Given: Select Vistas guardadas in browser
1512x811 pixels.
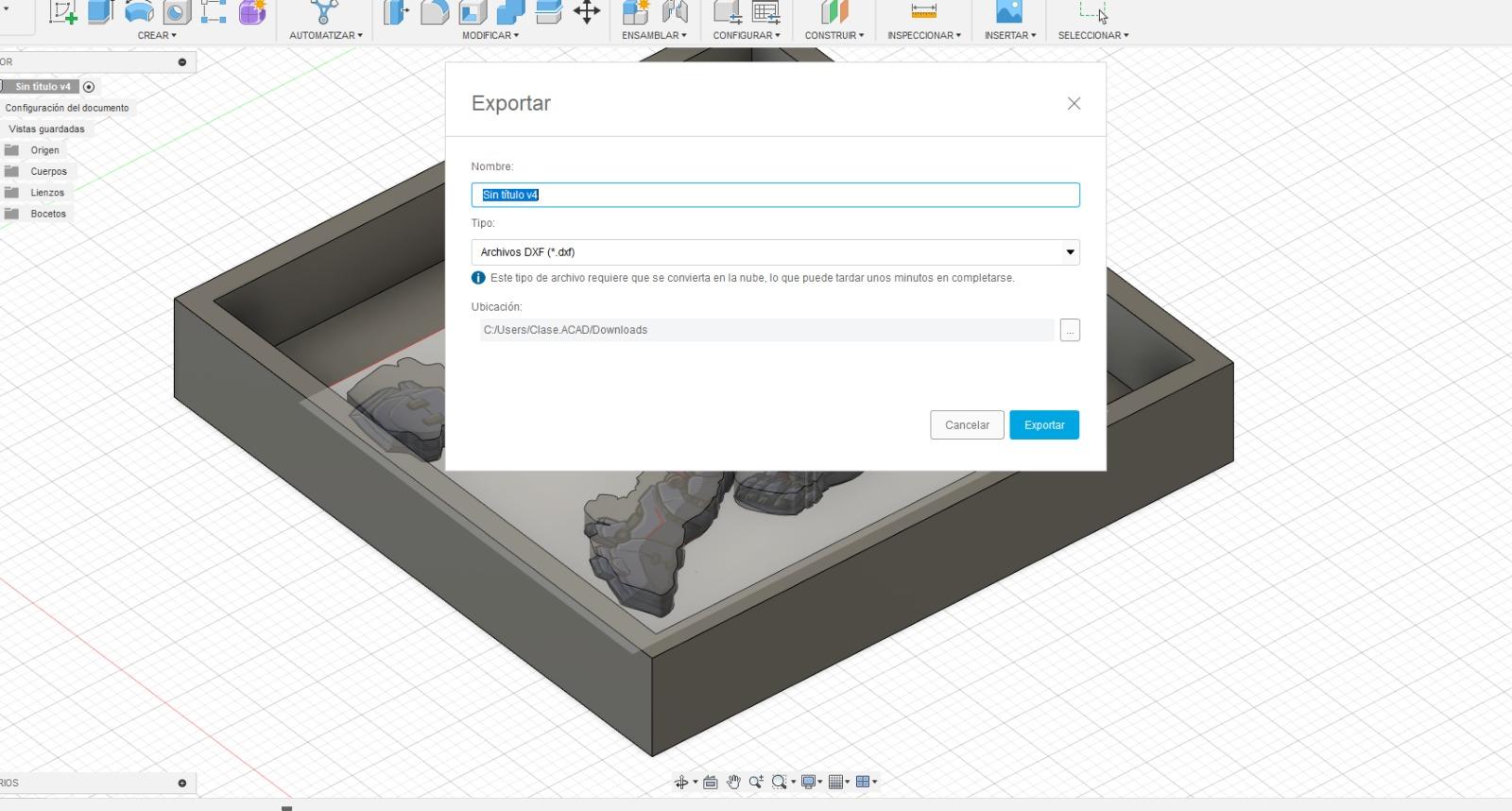Looking at the screenshot, I should point(46,129).
